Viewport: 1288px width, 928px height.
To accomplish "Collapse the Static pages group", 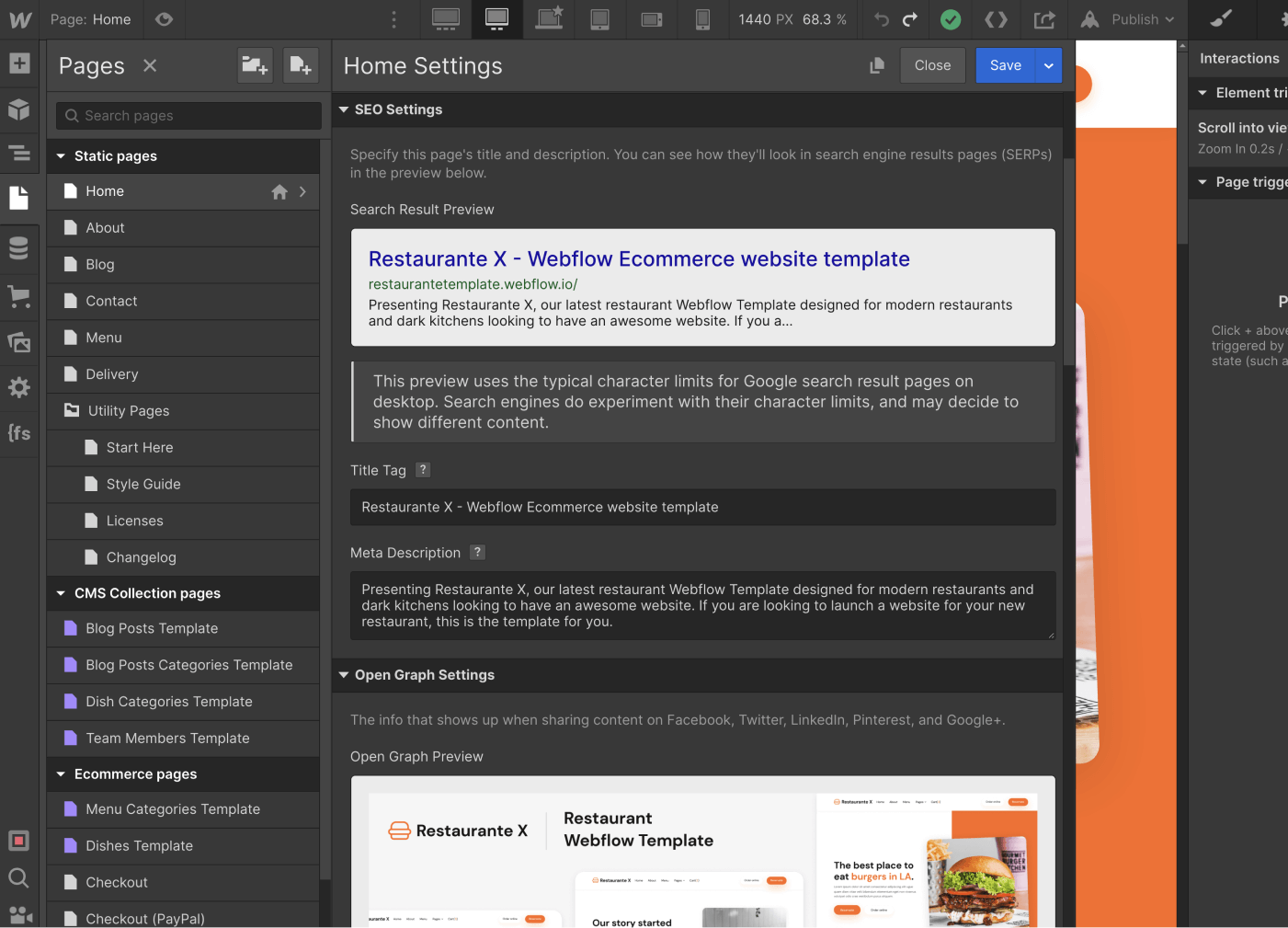I will pos(61,155).
